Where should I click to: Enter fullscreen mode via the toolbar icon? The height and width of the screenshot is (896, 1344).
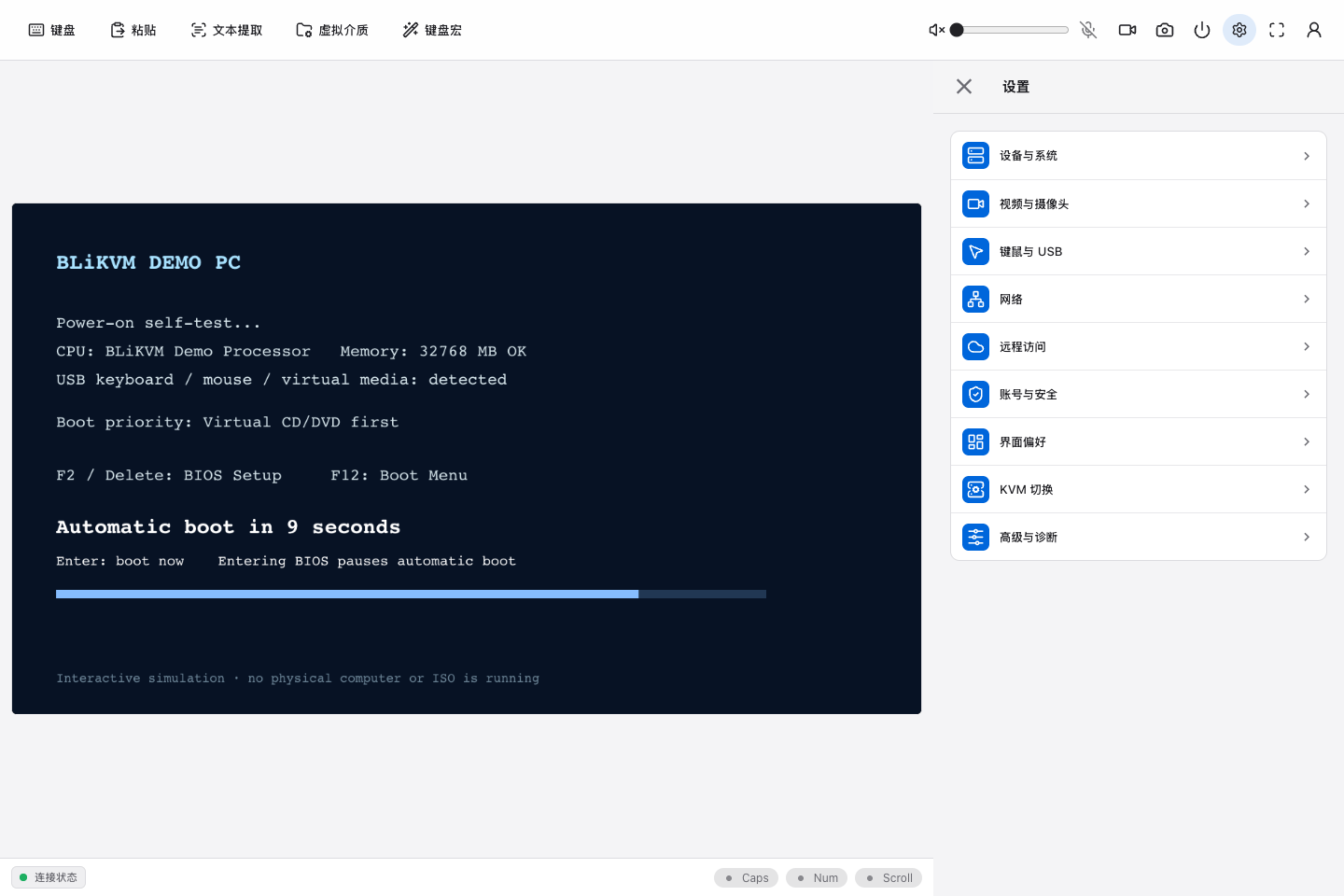click(1277, 30)
